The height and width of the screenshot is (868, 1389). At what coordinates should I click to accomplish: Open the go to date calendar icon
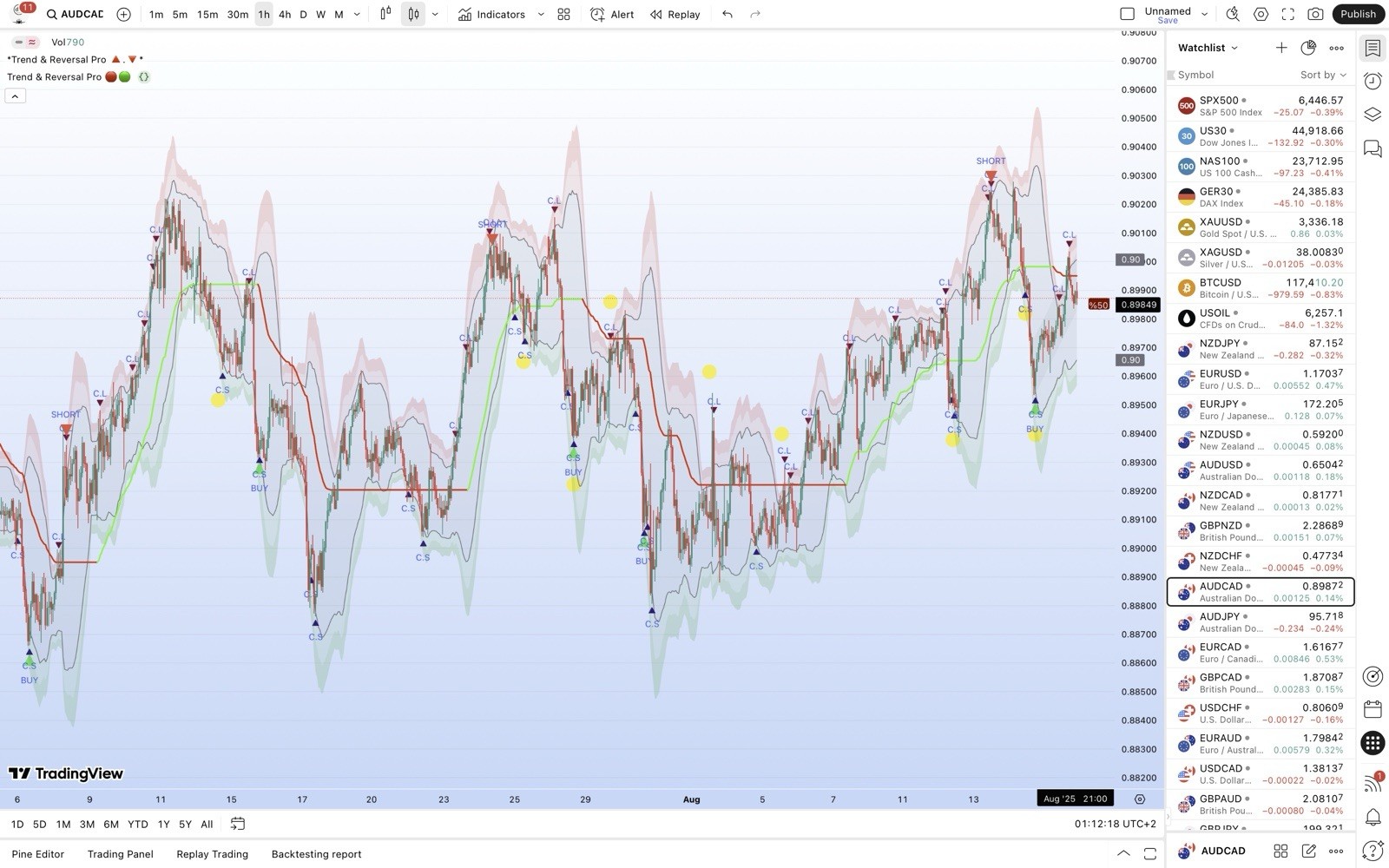point(238,824)
